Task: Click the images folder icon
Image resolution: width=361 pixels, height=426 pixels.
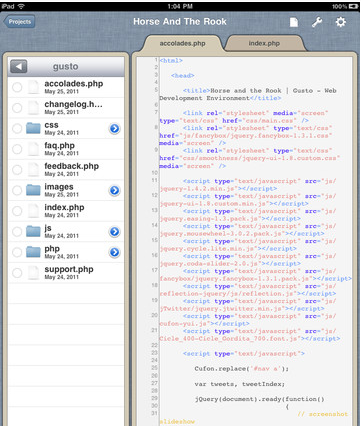Action: [x=33, y=190]
